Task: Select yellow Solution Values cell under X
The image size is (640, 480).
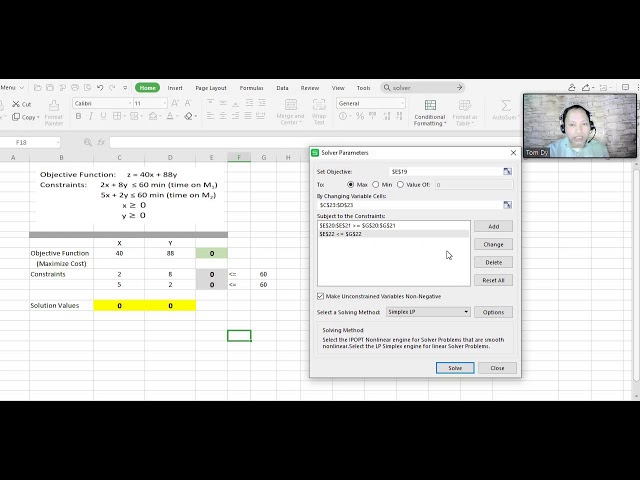Action: (x=119, y=306)
